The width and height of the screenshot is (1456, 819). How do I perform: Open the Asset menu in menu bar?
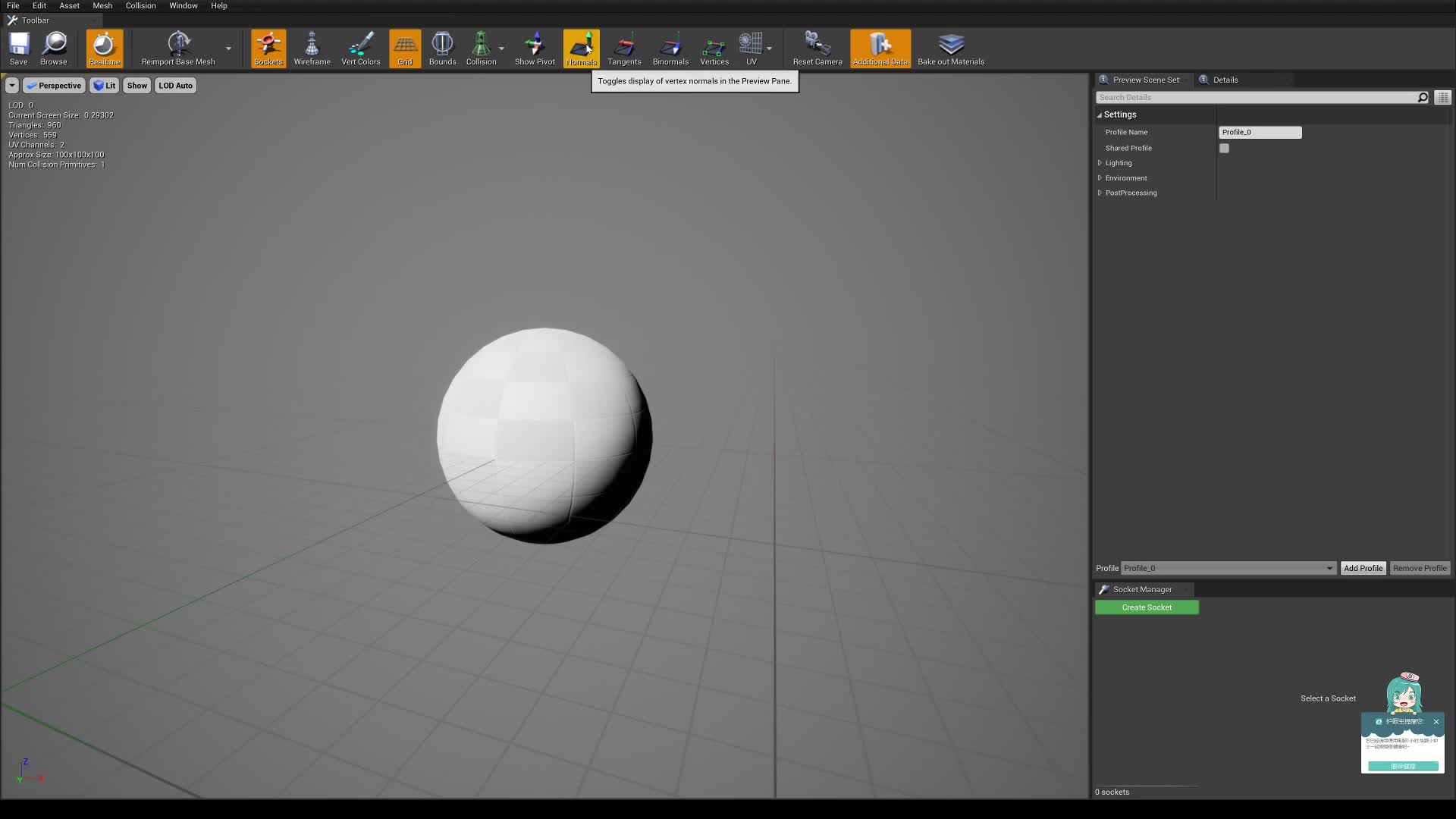pyautogui.click(x=68, y=6)
